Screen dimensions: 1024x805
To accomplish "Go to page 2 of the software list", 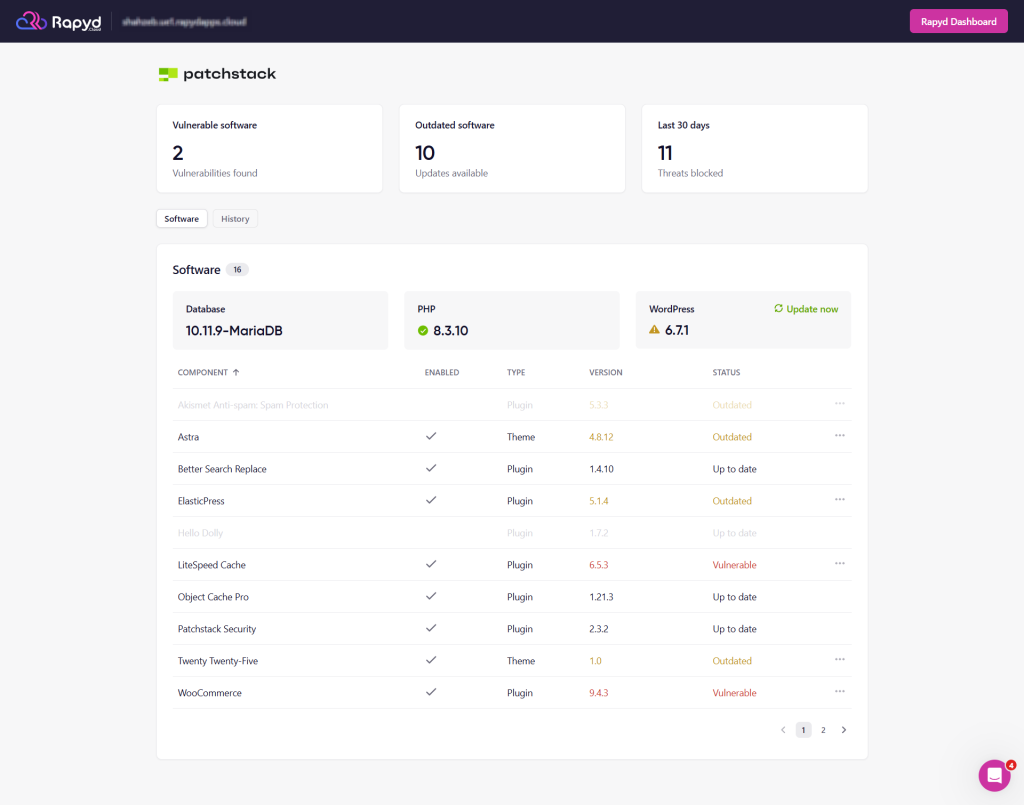I will click(x=823, y=730).
